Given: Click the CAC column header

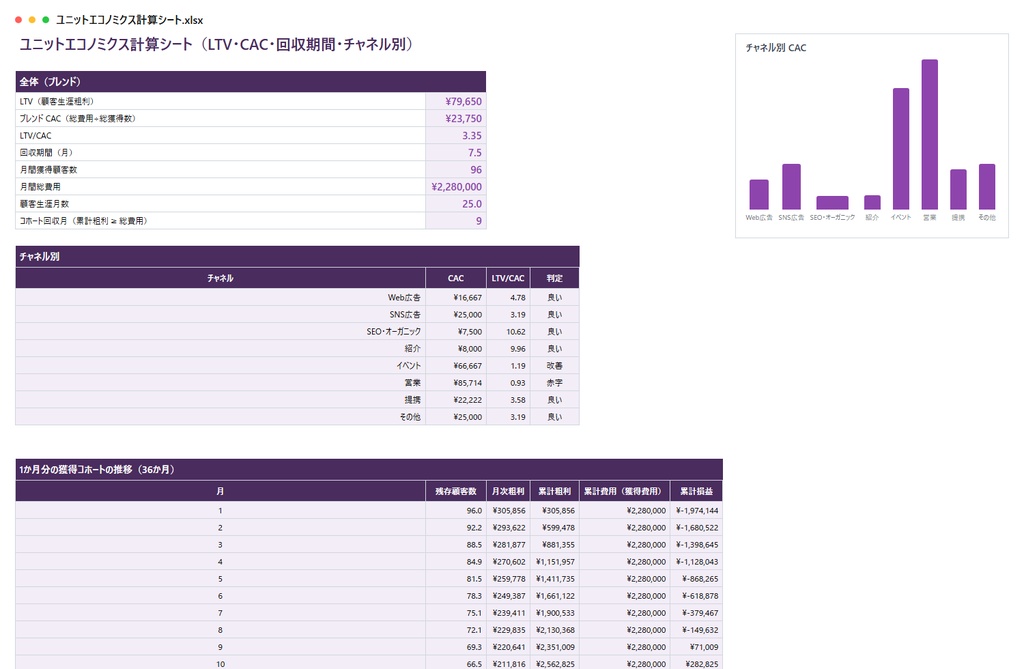Looking at the screenshot, I should tap(456, 278).
